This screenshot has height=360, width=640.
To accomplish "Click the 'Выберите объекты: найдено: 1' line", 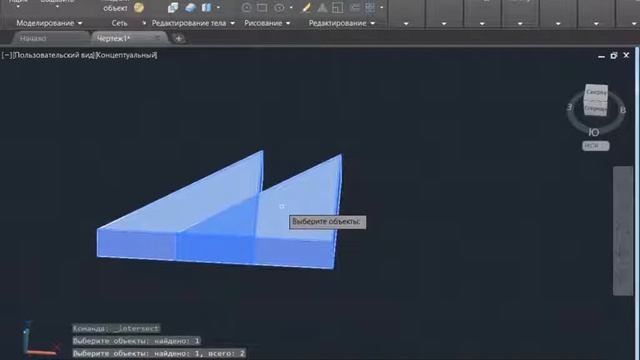I will pyautogui.click(x=136, y=341).
